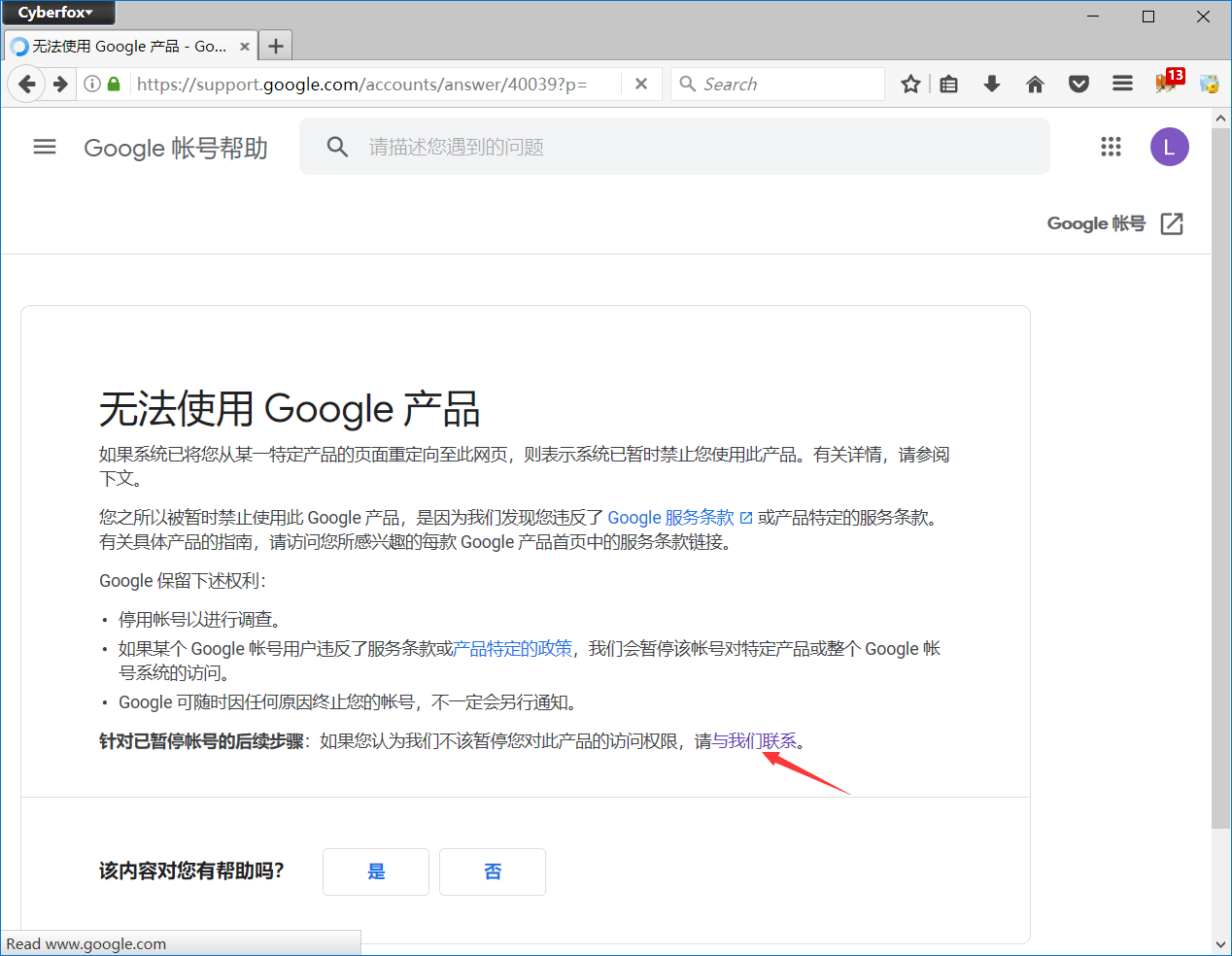Viewport: 1232px width, 956px height.
Task: Click the '停用帐号以进行调查。' bullet text
Action: click(x=200, y=620)
